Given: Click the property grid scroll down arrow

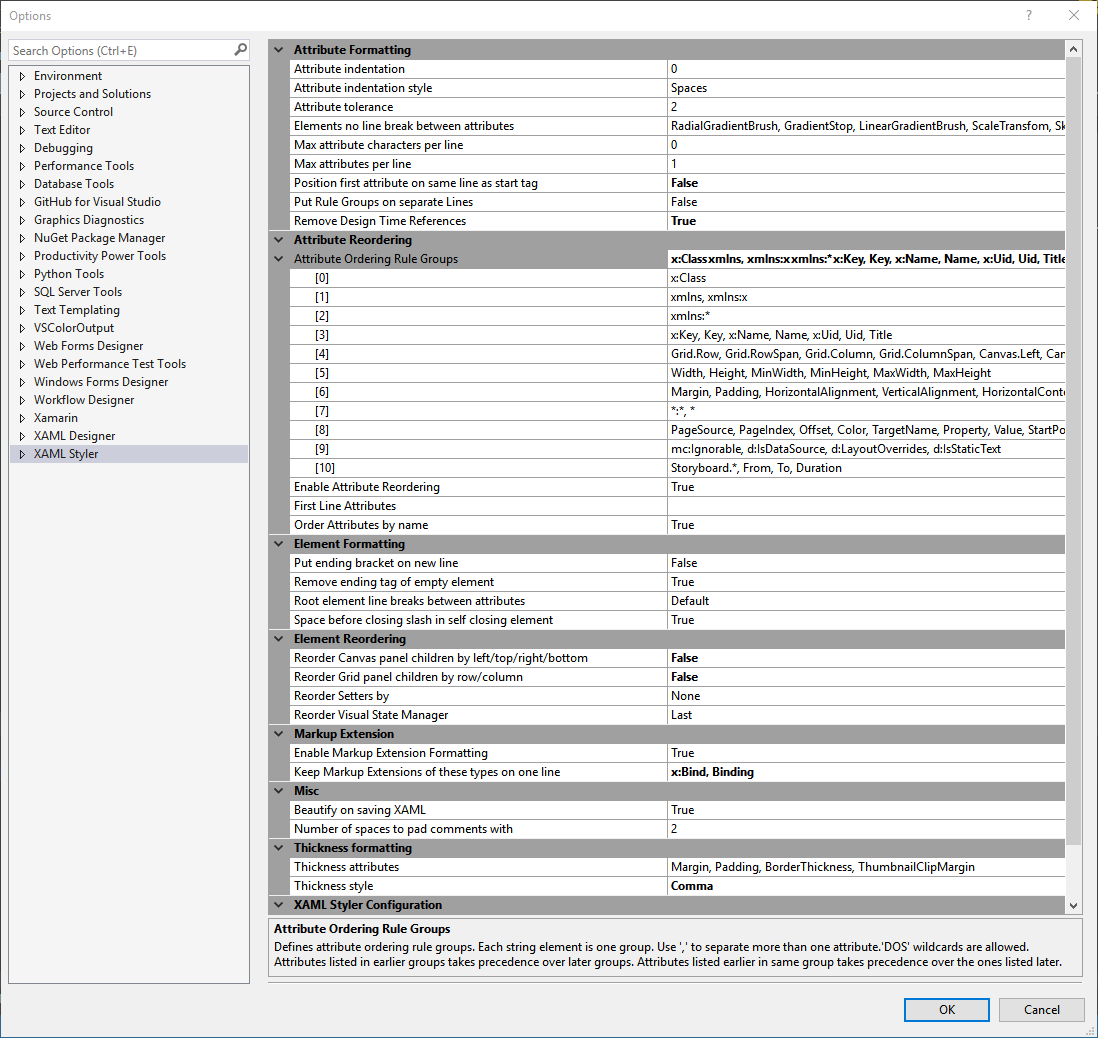Looking at the screenshot, I should click(x=1074, y=905).
